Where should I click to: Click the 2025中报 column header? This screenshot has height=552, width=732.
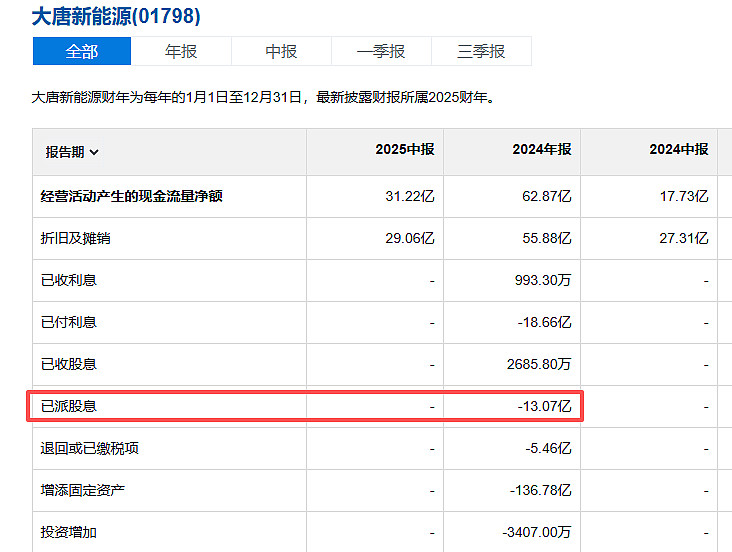click(405, 149)
